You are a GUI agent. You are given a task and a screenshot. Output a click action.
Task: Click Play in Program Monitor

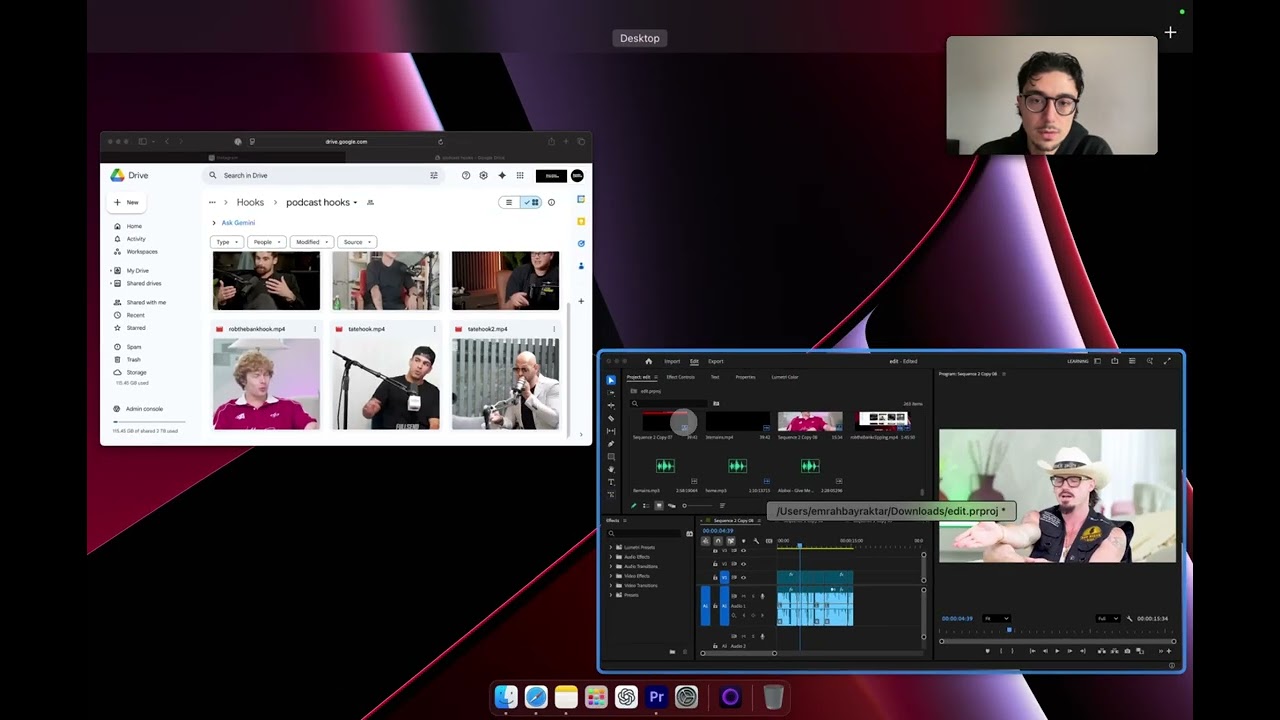point(1057,651)
